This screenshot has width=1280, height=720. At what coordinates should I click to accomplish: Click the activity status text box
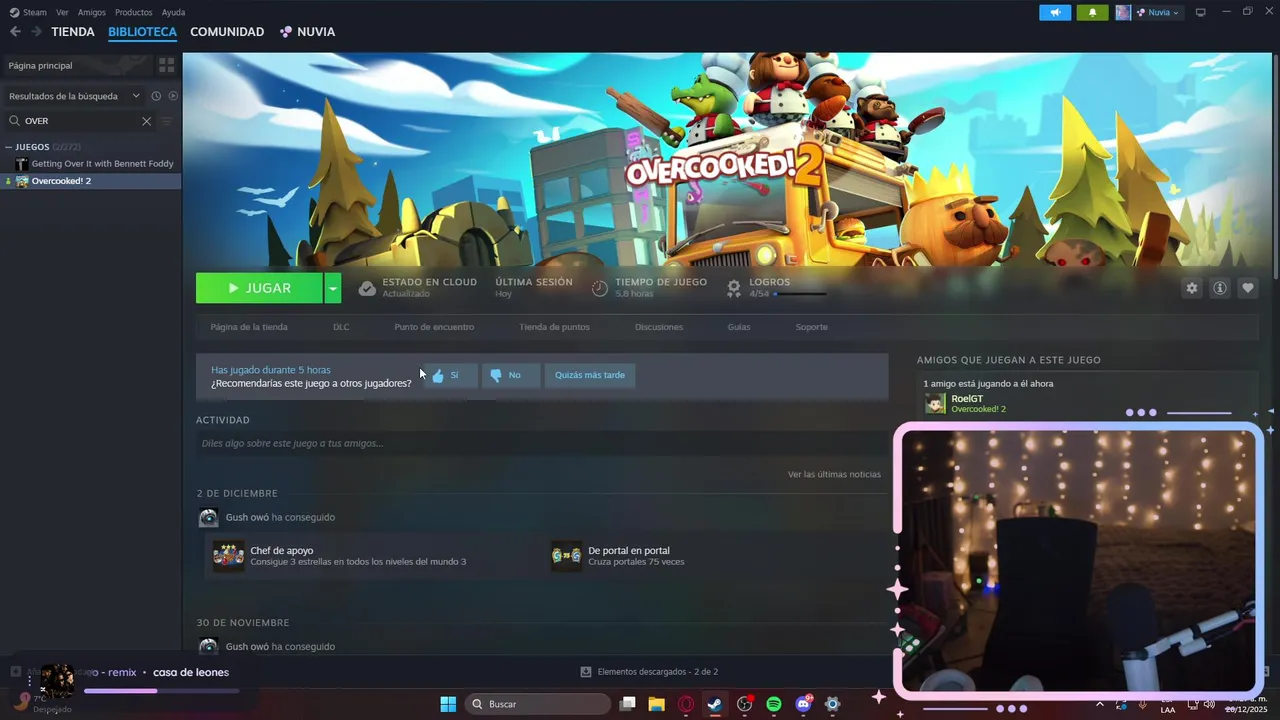pyautogui.click(x=542, y=443)
